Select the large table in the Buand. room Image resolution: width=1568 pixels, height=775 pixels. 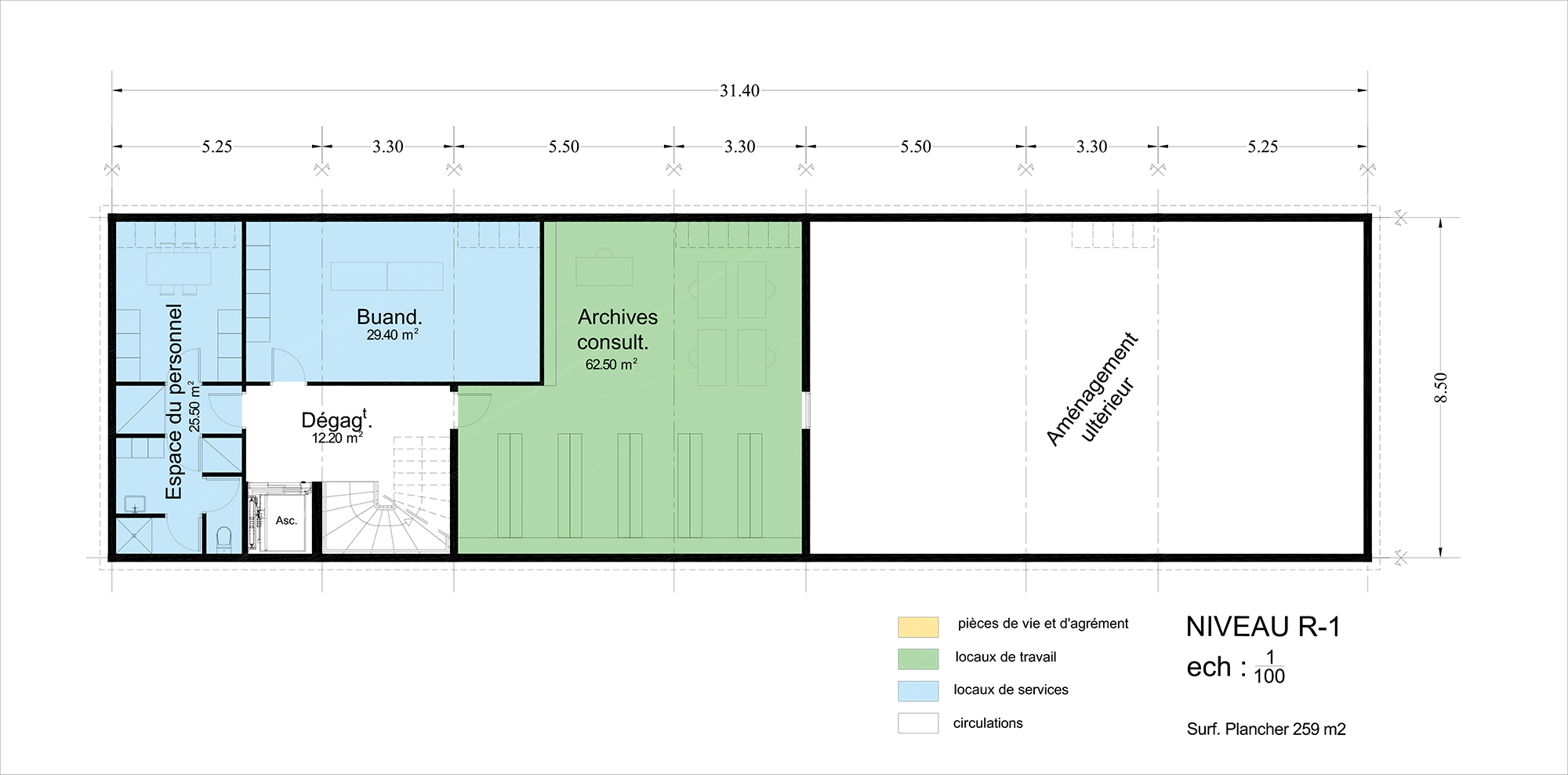click(387, 276)
